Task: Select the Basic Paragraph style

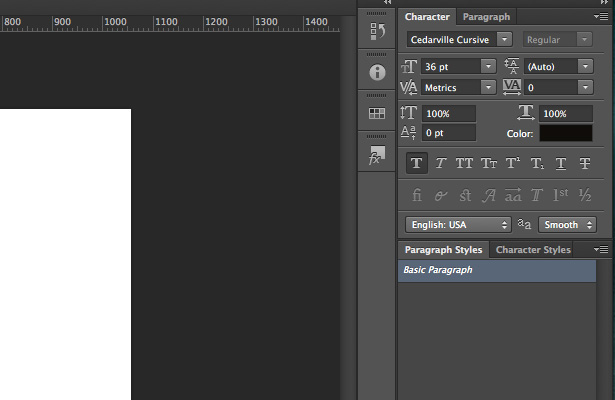Action: point(497,270)
